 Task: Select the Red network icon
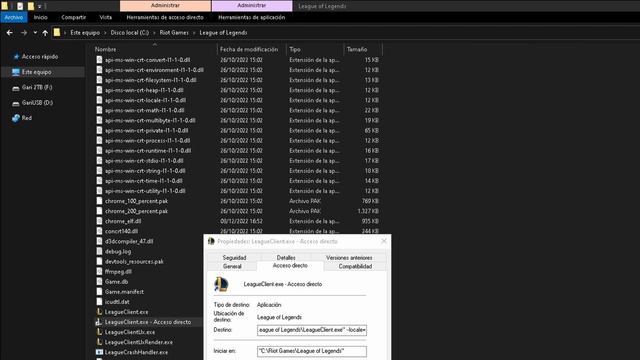(16, 118)
